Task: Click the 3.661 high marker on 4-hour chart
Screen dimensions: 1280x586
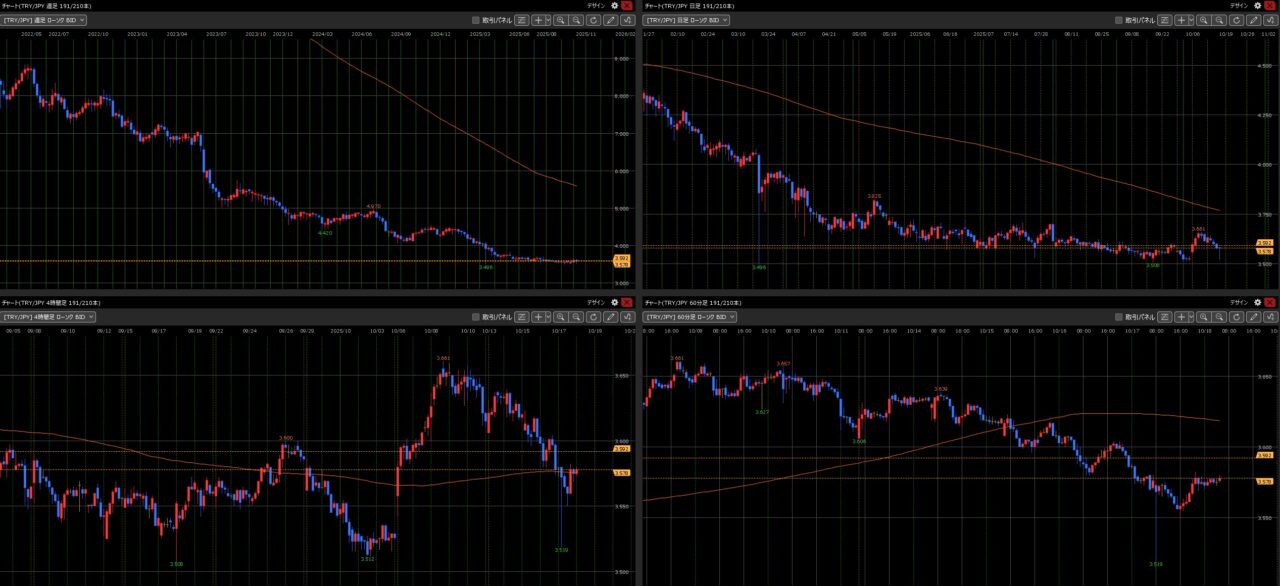Action: [443, 358]
